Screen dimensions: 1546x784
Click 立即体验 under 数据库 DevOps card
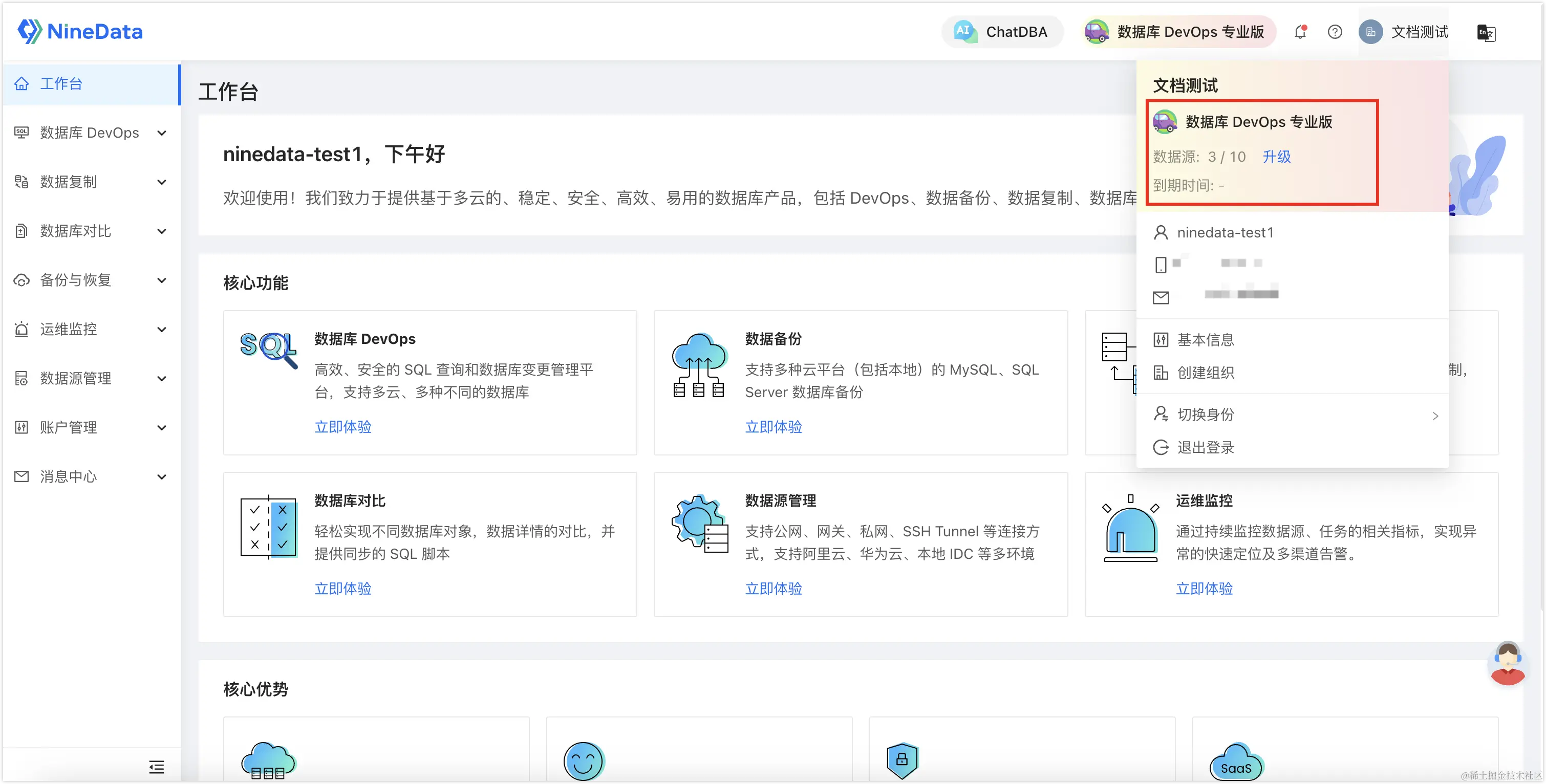coord(342,427)
